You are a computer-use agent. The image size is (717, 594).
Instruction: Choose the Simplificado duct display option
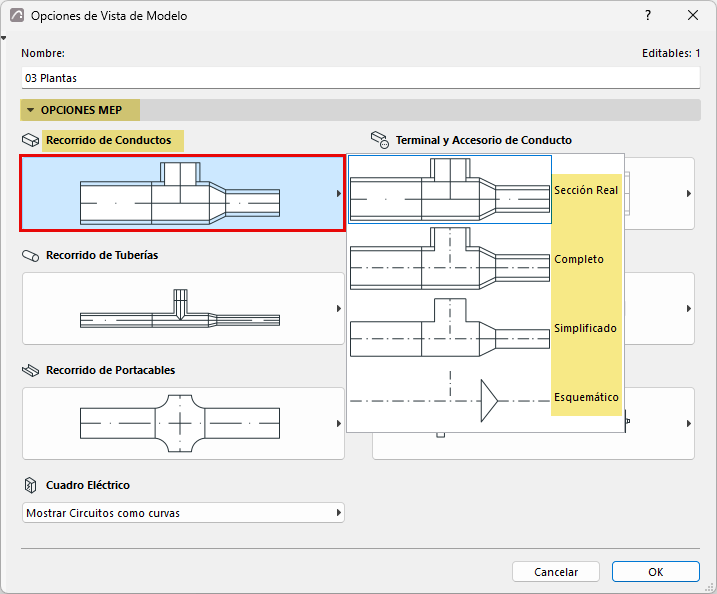click(x=486, y=328)
